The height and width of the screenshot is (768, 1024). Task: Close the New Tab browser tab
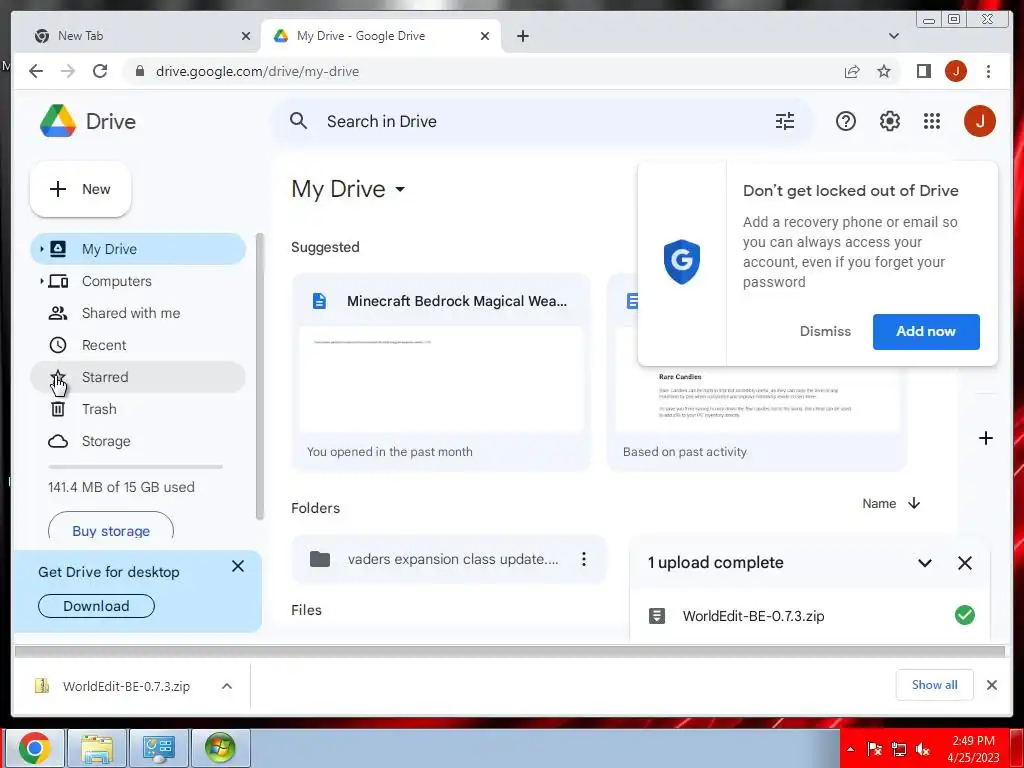246,36
